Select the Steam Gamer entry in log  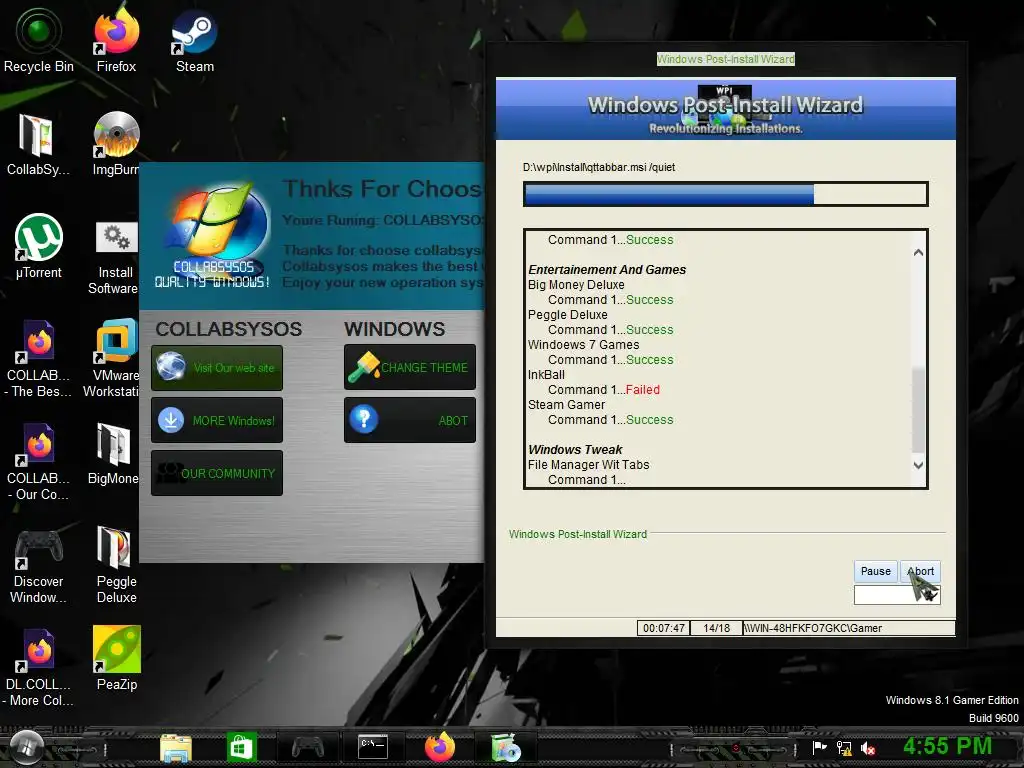click(566, 405)
